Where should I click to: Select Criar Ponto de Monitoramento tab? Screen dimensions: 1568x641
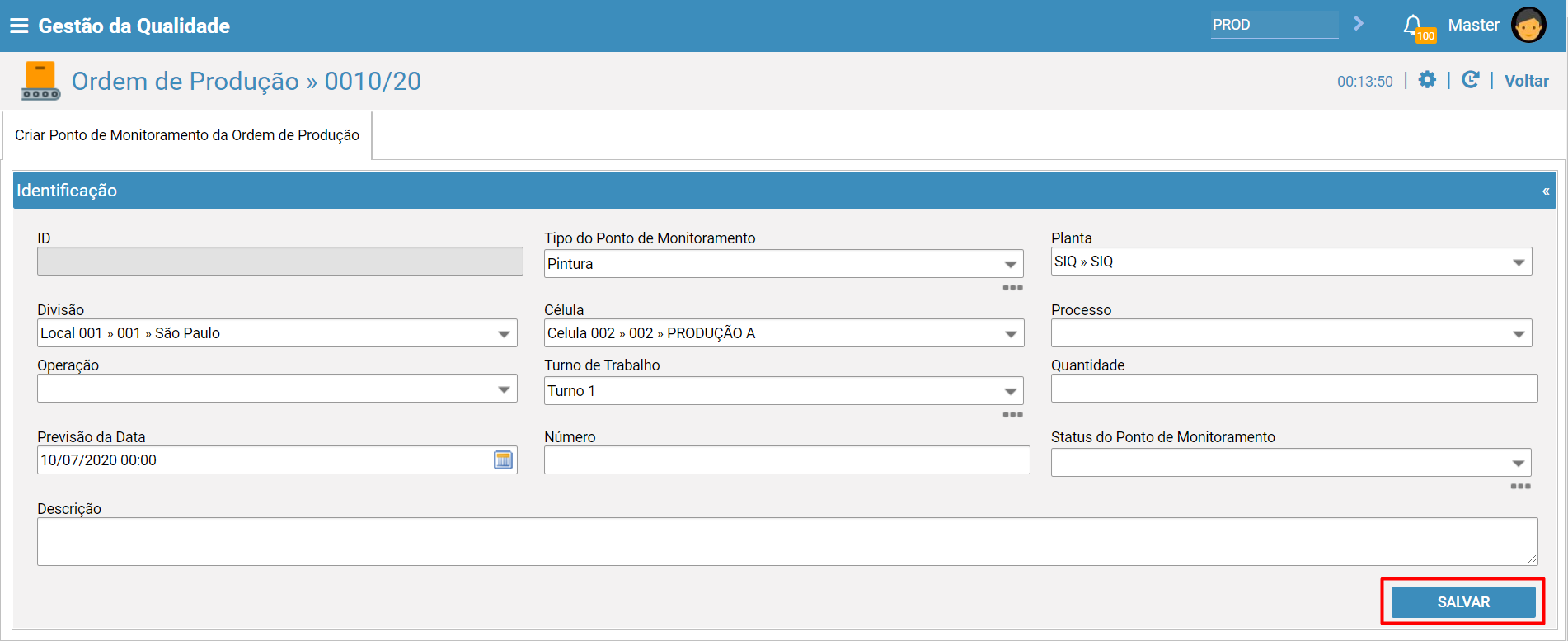click(187, 135)
